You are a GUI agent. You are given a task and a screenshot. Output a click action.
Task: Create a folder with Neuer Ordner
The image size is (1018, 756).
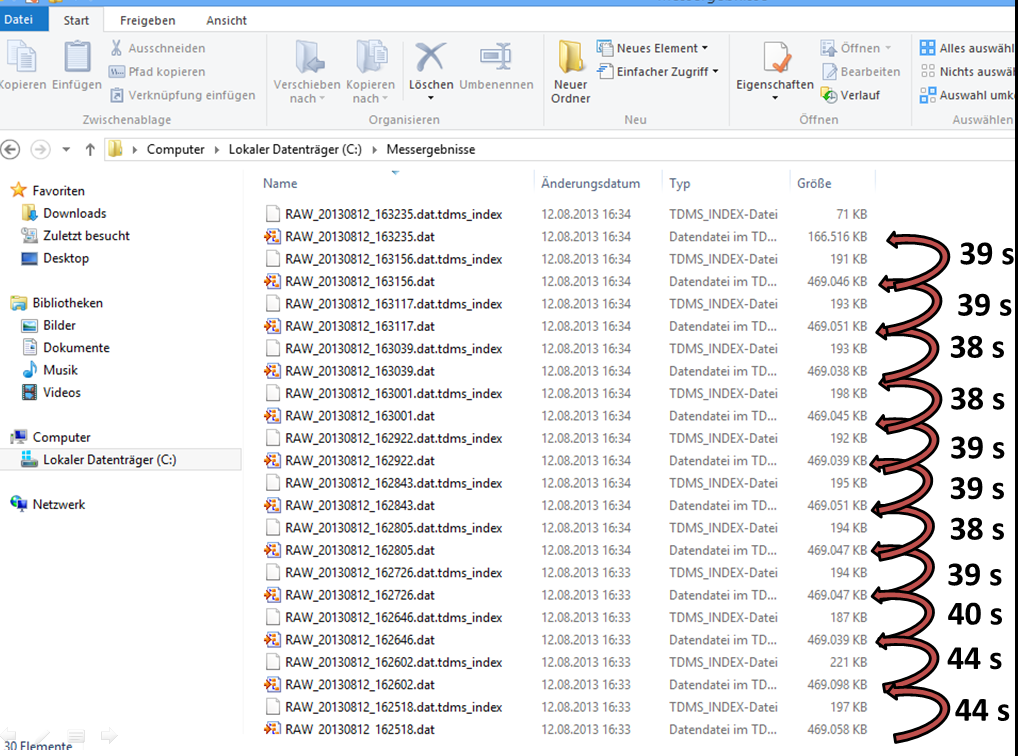[571, 71]
